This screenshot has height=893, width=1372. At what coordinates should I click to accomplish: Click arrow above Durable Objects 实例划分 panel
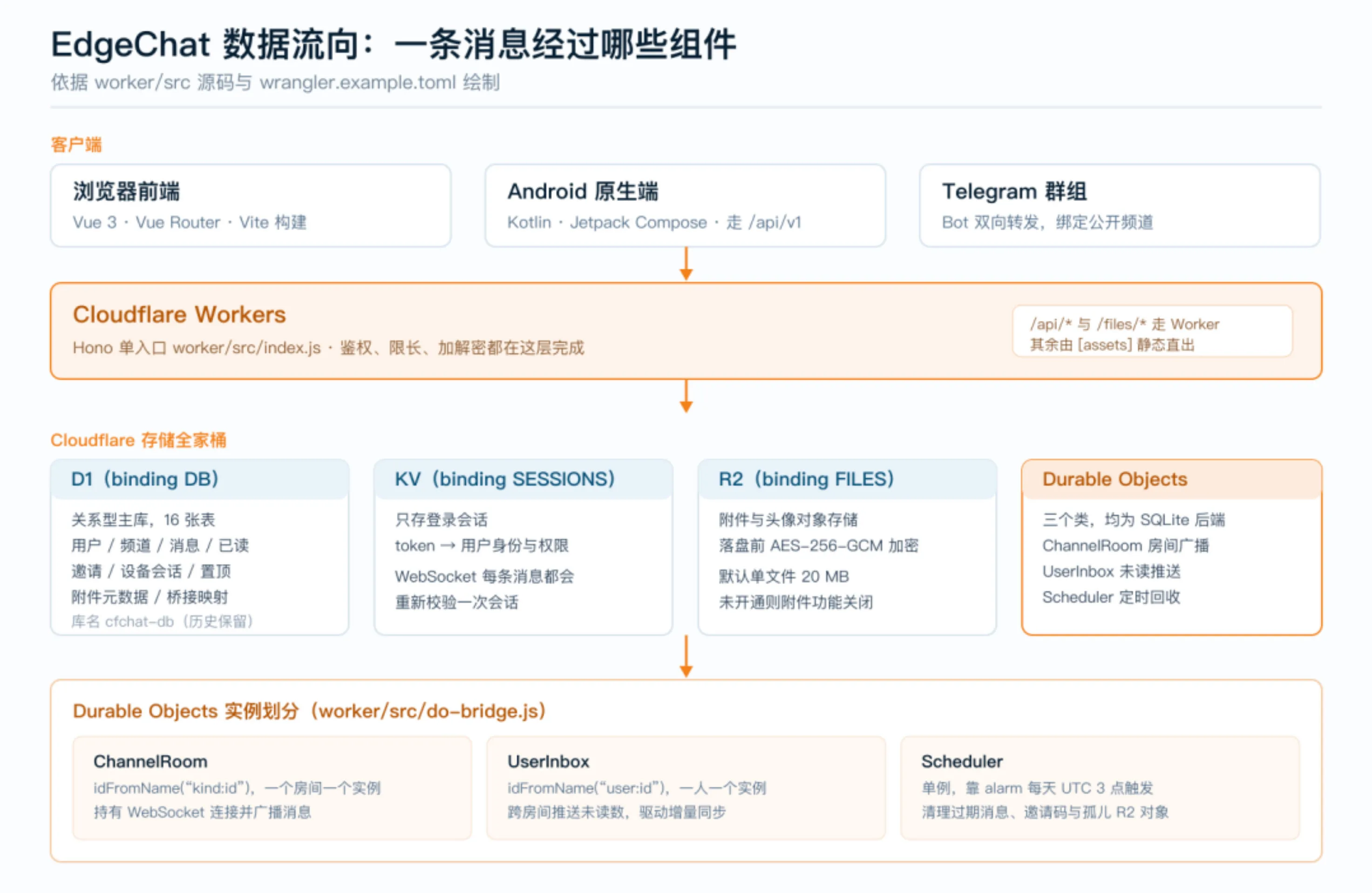[x=686, y=656]
